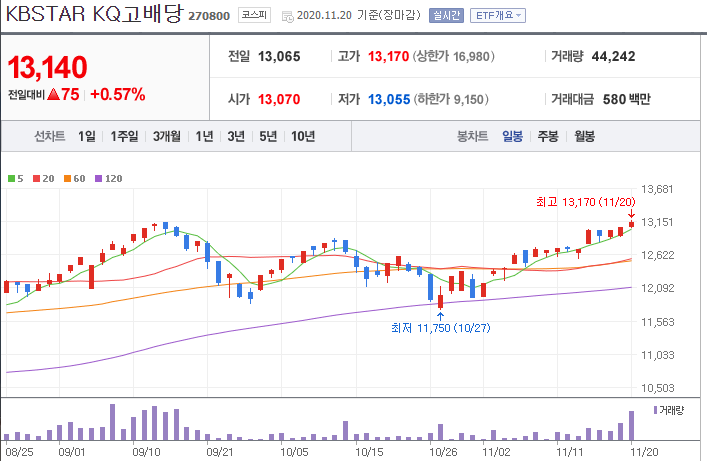The image size is (707, 461).
Task: Click the 하한가 9,150 text
Action: 451,99
